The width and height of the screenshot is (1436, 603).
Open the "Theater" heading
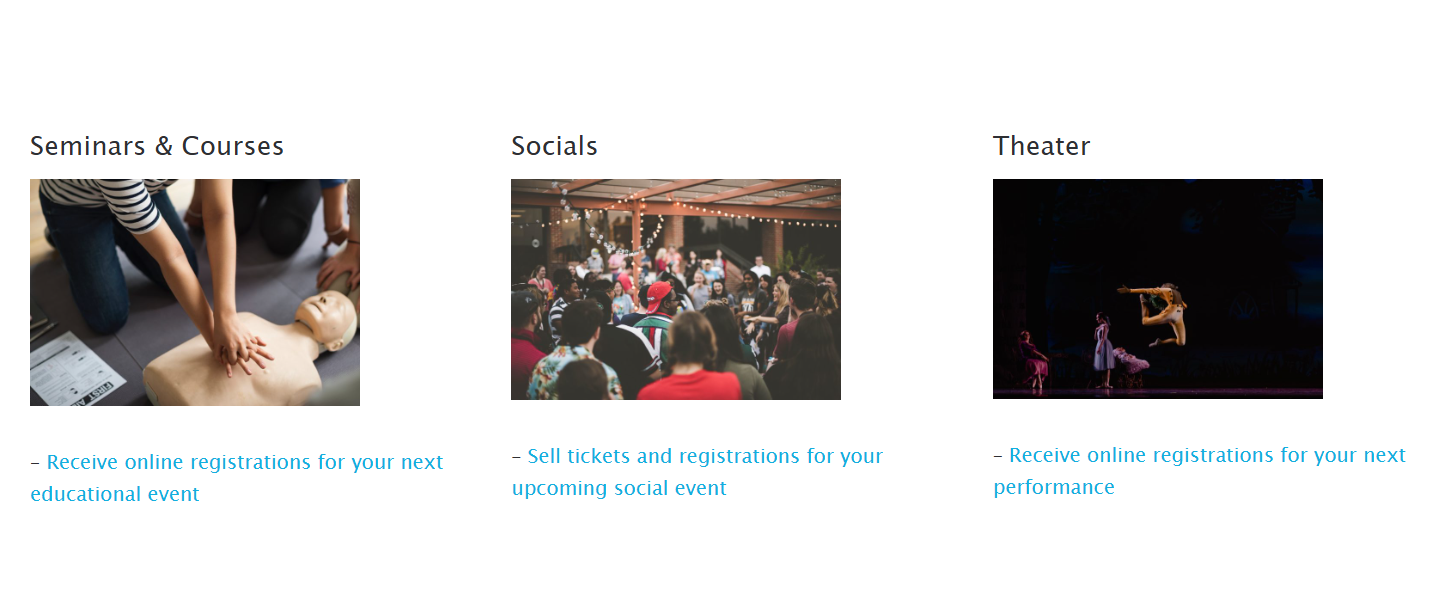coord(1040,146)
